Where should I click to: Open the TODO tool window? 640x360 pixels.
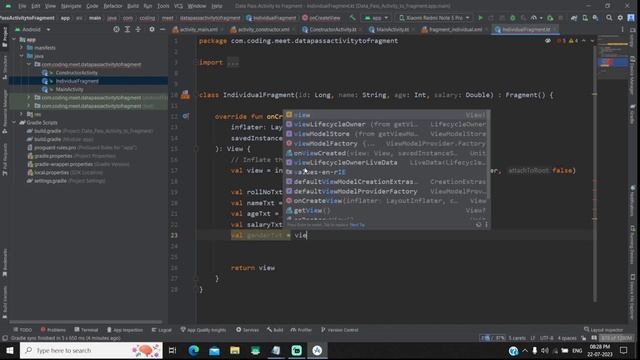(22, 330)
